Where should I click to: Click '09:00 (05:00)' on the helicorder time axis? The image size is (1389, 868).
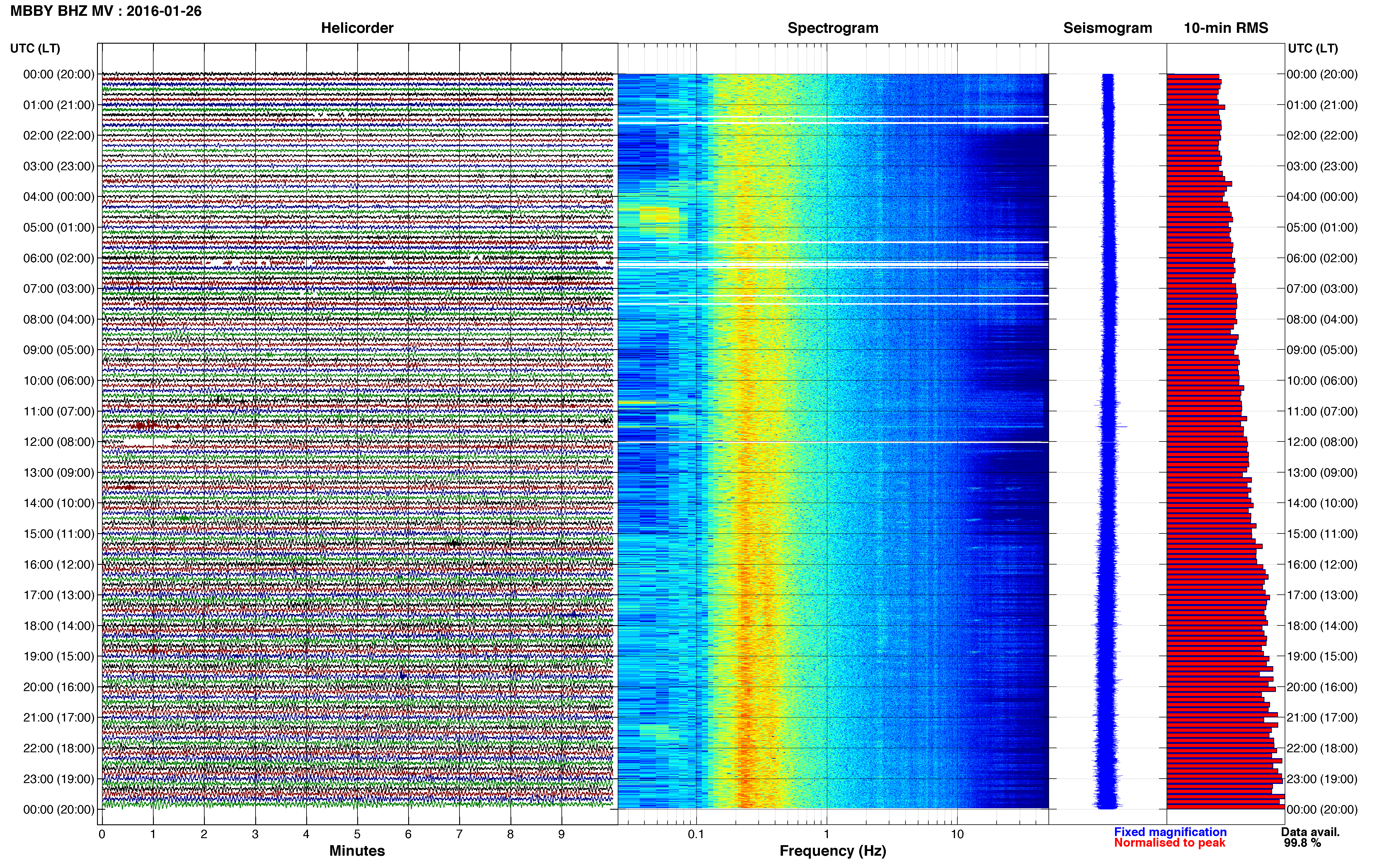(x=59, y=349)
